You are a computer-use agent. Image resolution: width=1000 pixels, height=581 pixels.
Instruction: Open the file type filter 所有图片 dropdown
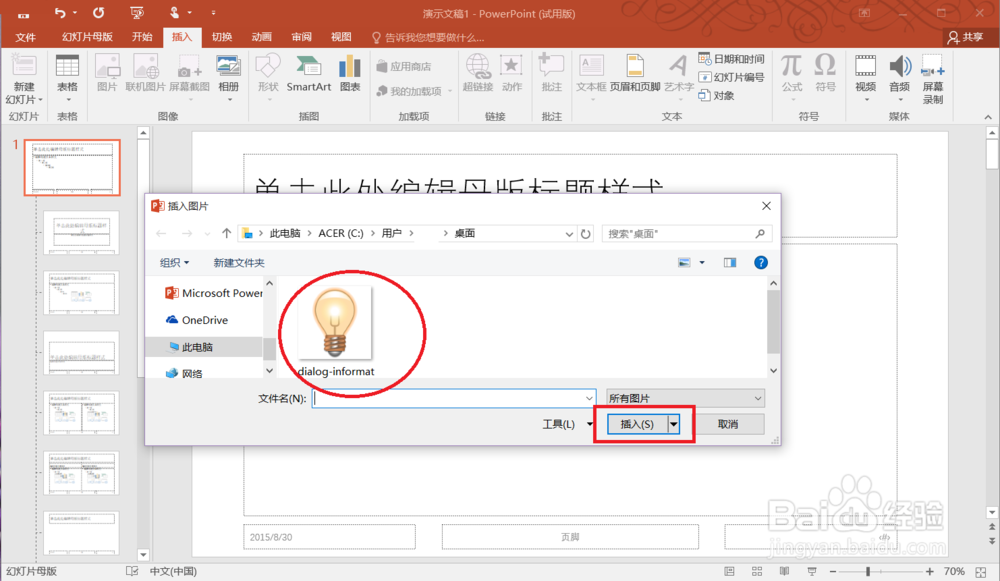[x=685, y=399]
